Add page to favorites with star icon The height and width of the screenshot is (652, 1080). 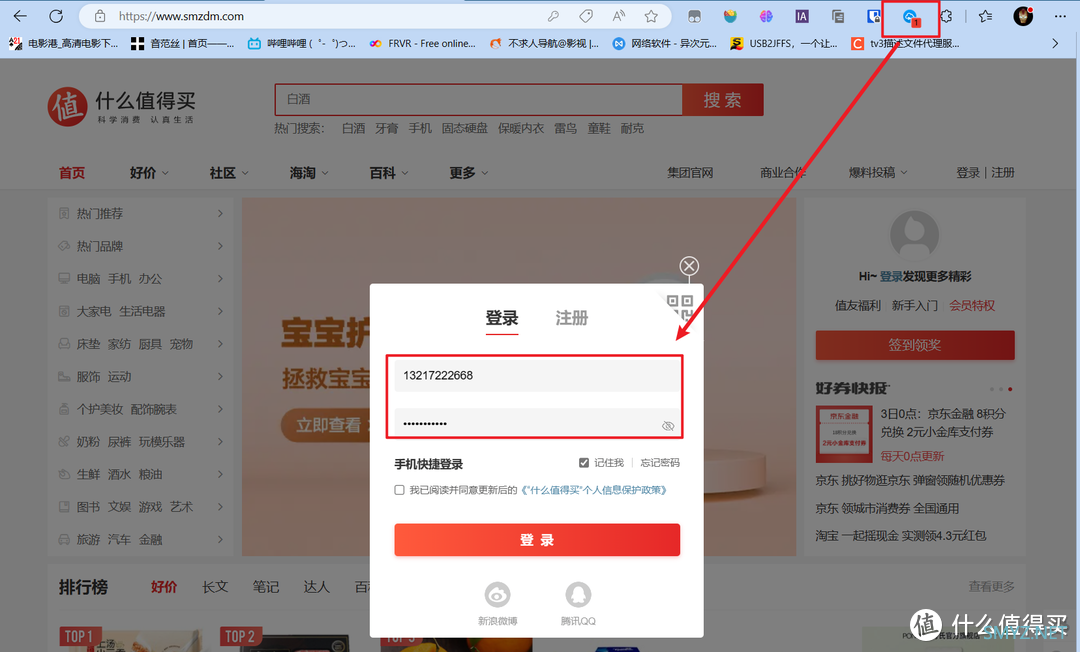(651, 16)
